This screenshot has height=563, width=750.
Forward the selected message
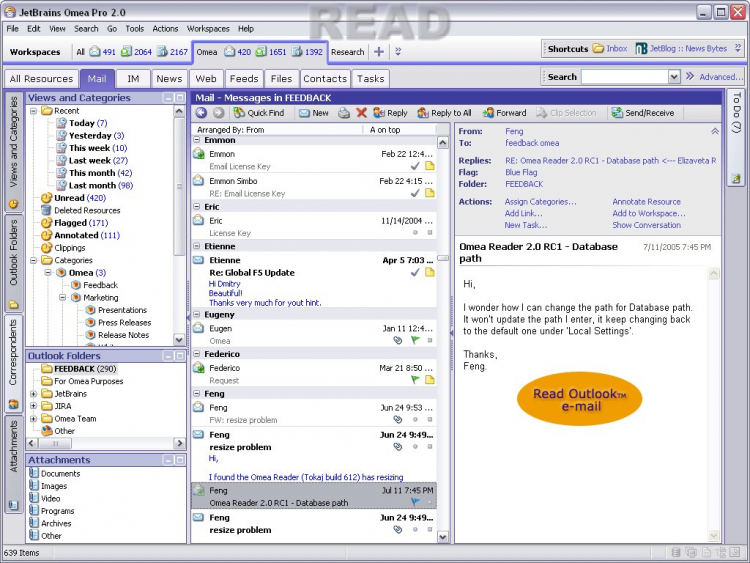[505, 113]
